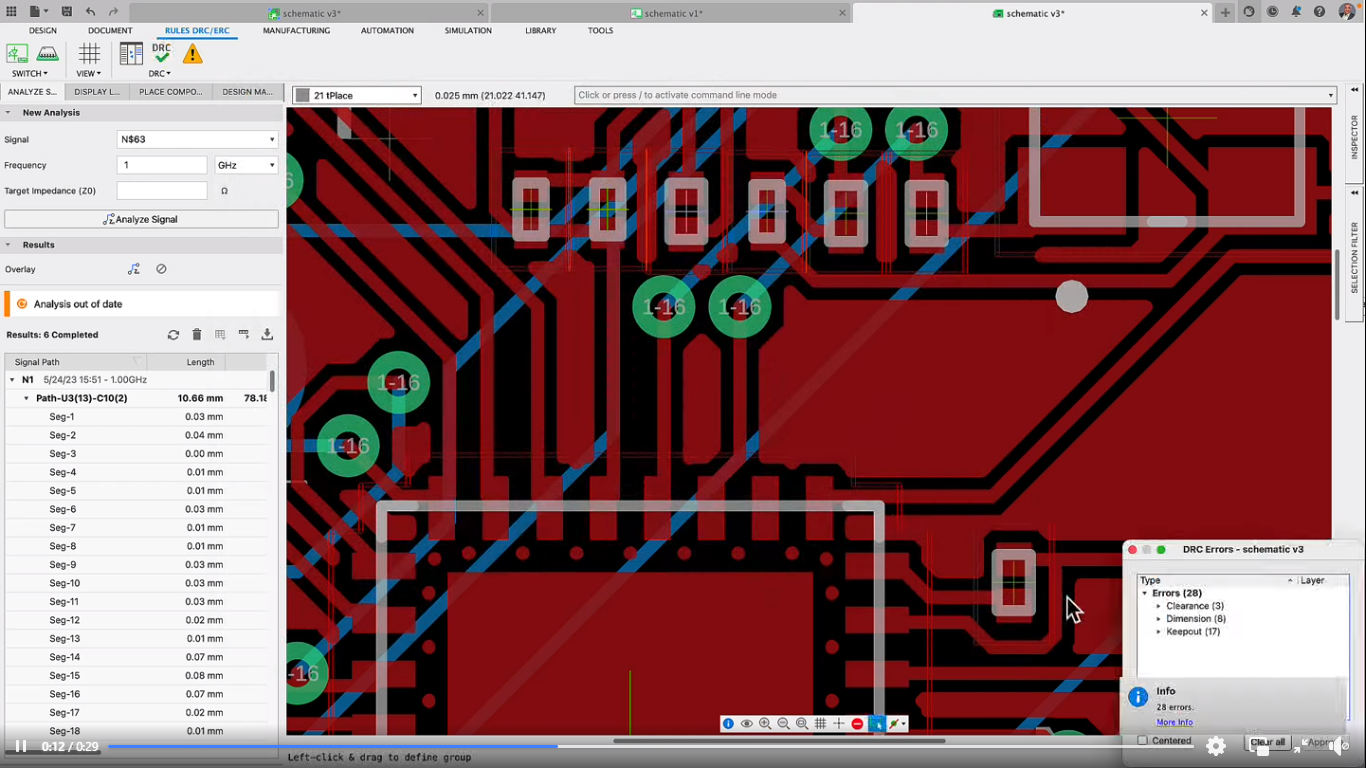Viewport: 1366px width, 768px height.
Task: Pause the video playback
Action: 20,746
